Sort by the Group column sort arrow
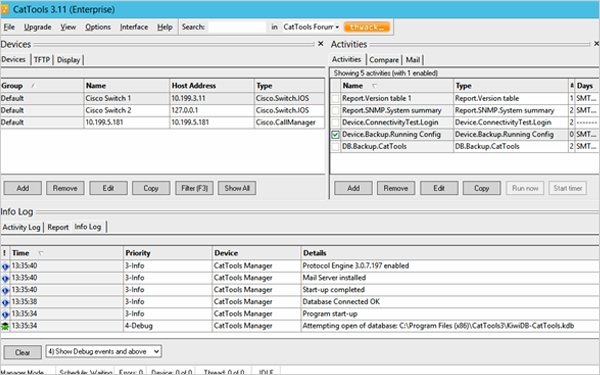 point(33,86)
